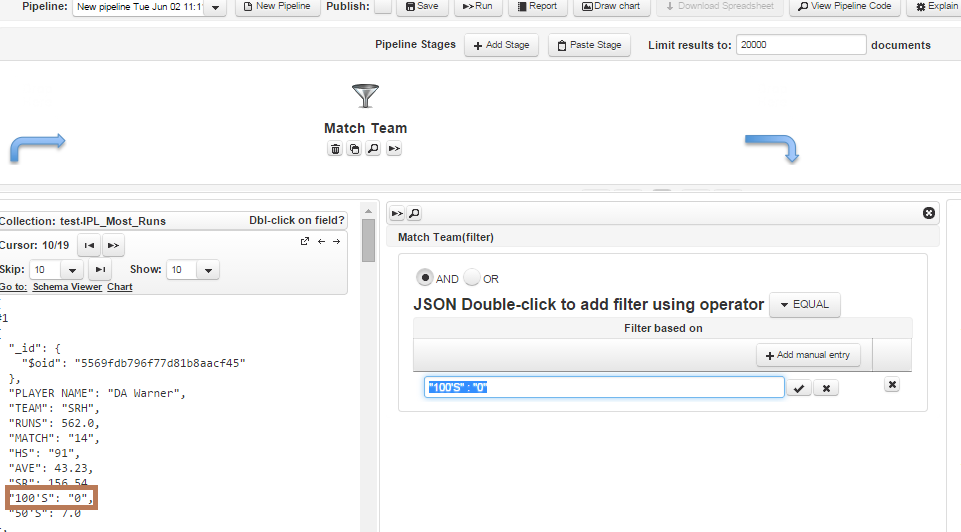This screenshot has width=961, height=532.
Task: Open the Chart link in collection panel
Action: click(120, 287)
